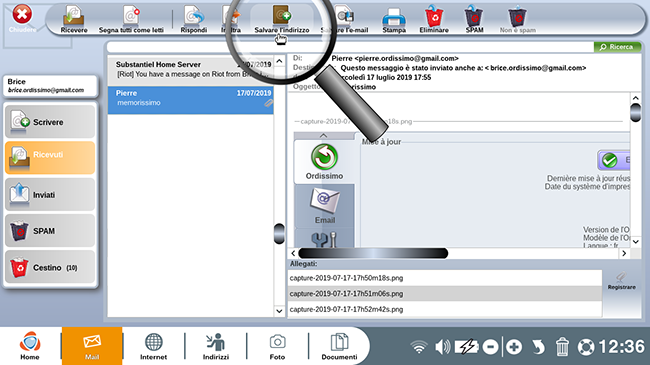
Task: Open the SPAM folder in sidebar
Action: click(x=50, y=231)
